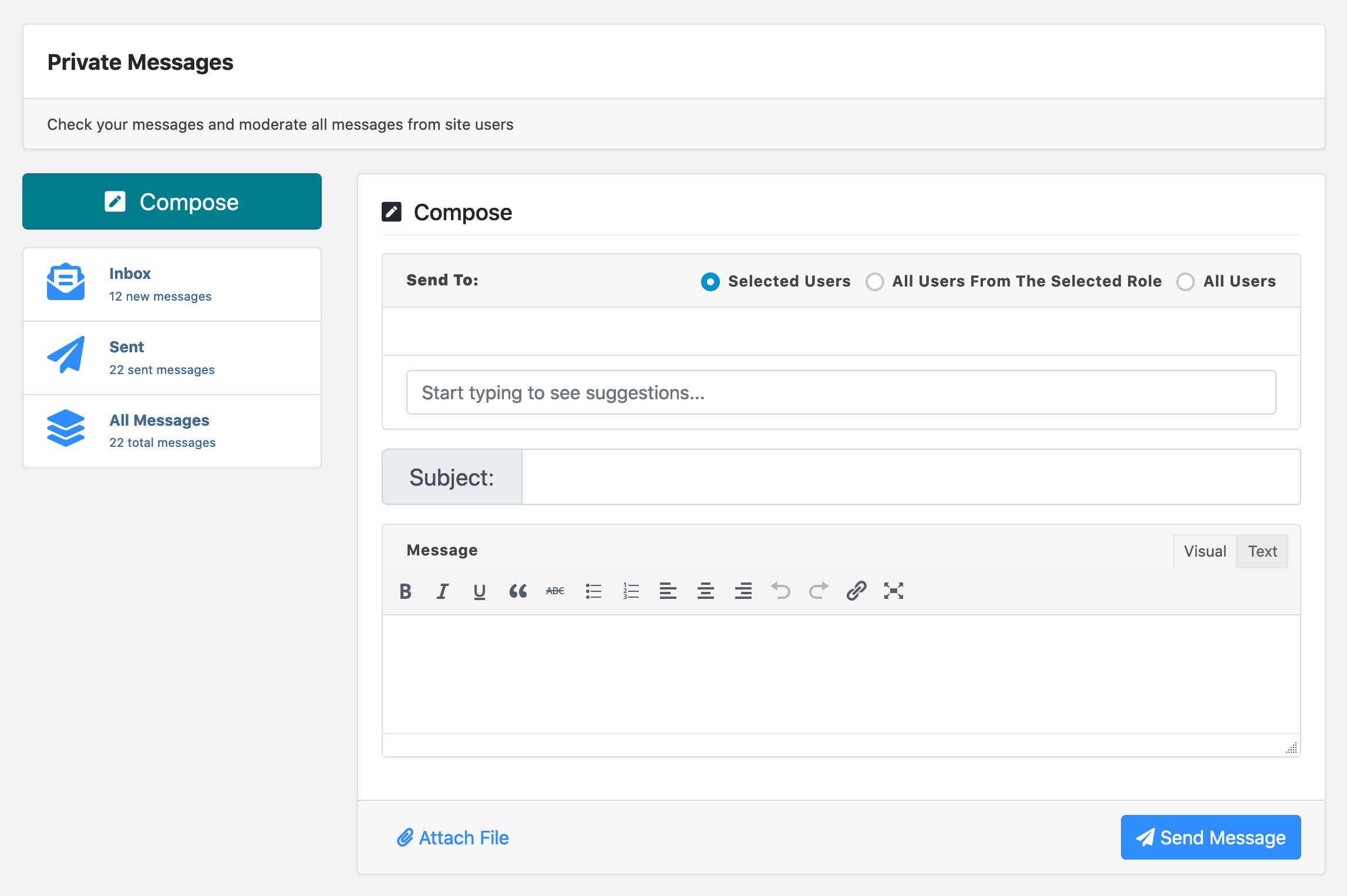The image size is (1347, 896).
Task: Insert a bulleted list
Action: (593, 591)
